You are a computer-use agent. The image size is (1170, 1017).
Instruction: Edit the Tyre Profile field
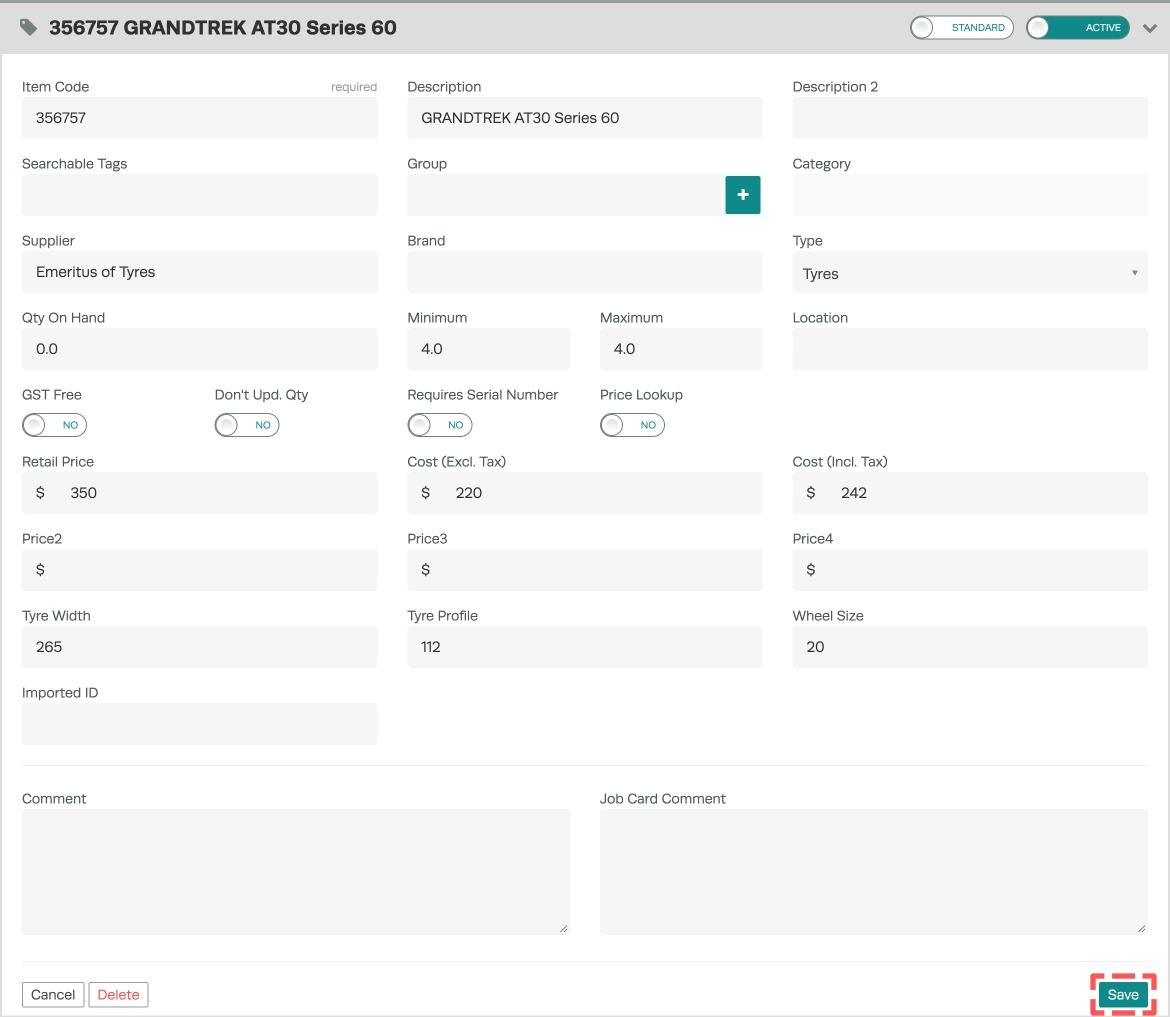click(584, 647)
